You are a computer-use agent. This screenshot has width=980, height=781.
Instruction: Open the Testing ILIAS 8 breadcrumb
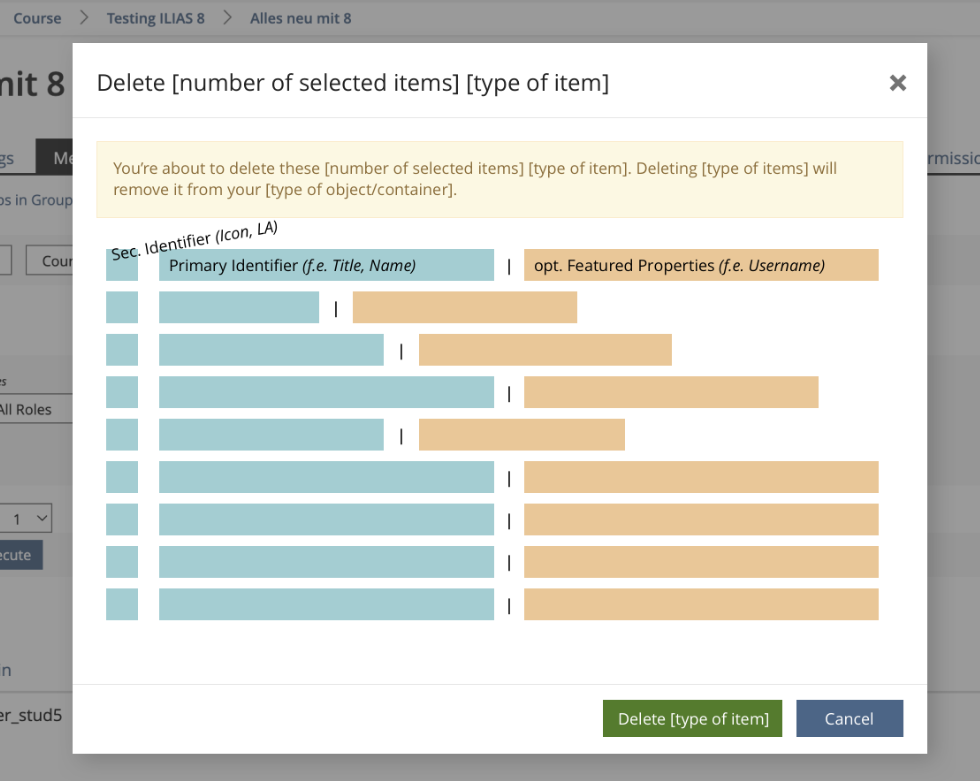click(153, 18)
